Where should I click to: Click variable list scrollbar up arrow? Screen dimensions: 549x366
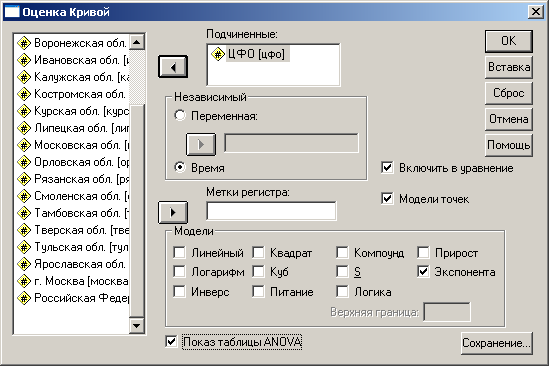tap(137, 42)
